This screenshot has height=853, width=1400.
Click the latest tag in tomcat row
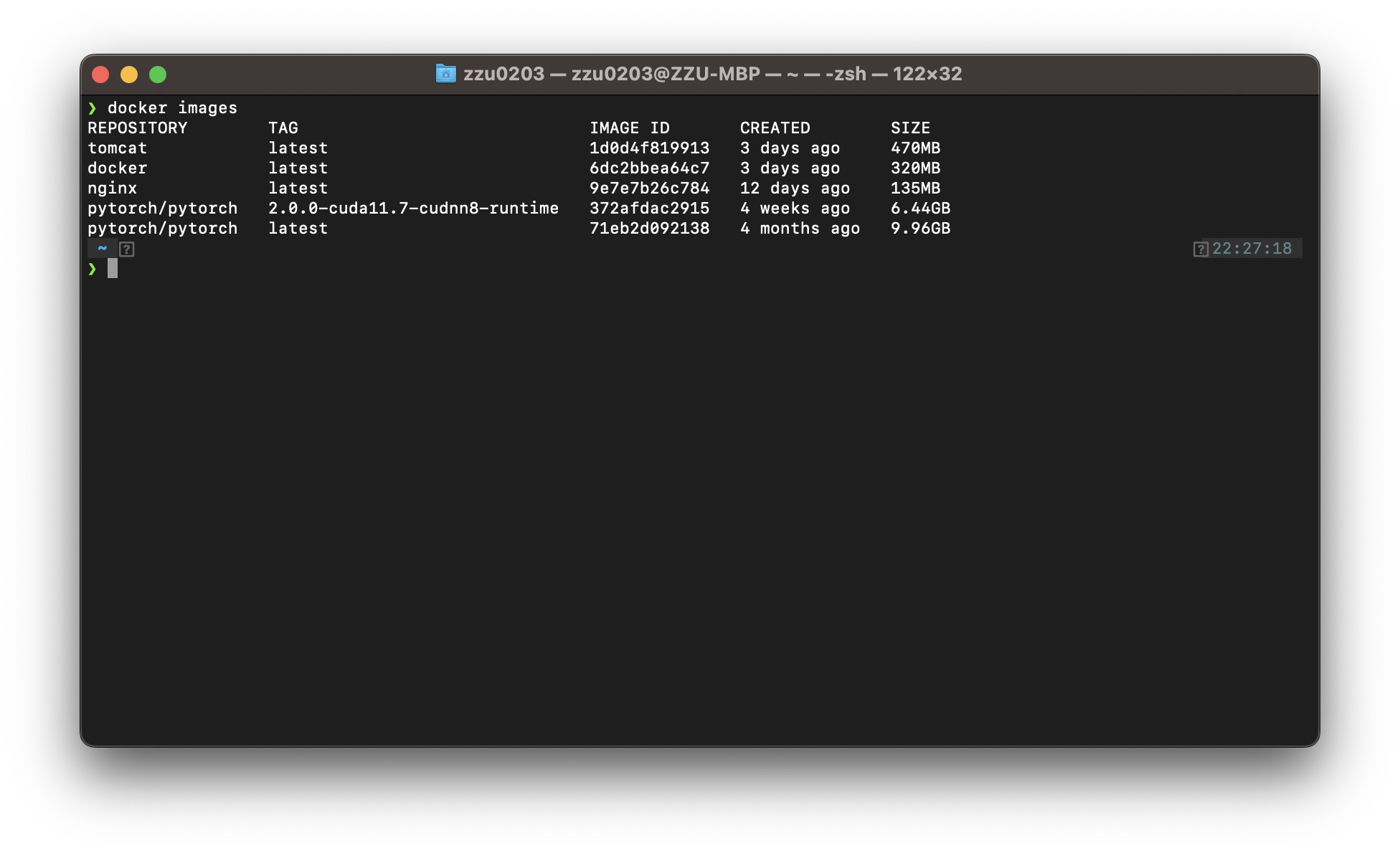298,148
